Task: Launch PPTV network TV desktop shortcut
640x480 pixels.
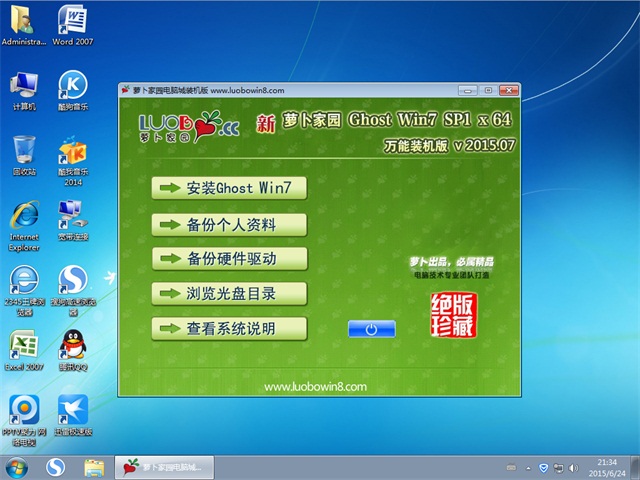Action: 24,420
